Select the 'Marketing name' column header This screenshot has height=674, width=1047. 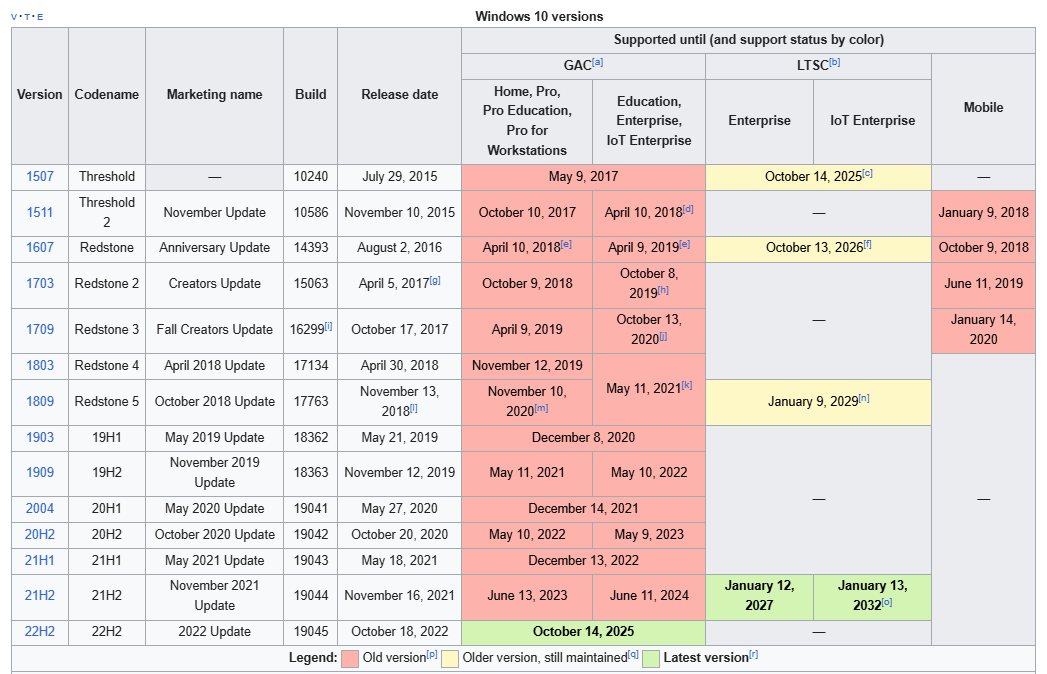(214, 95)
